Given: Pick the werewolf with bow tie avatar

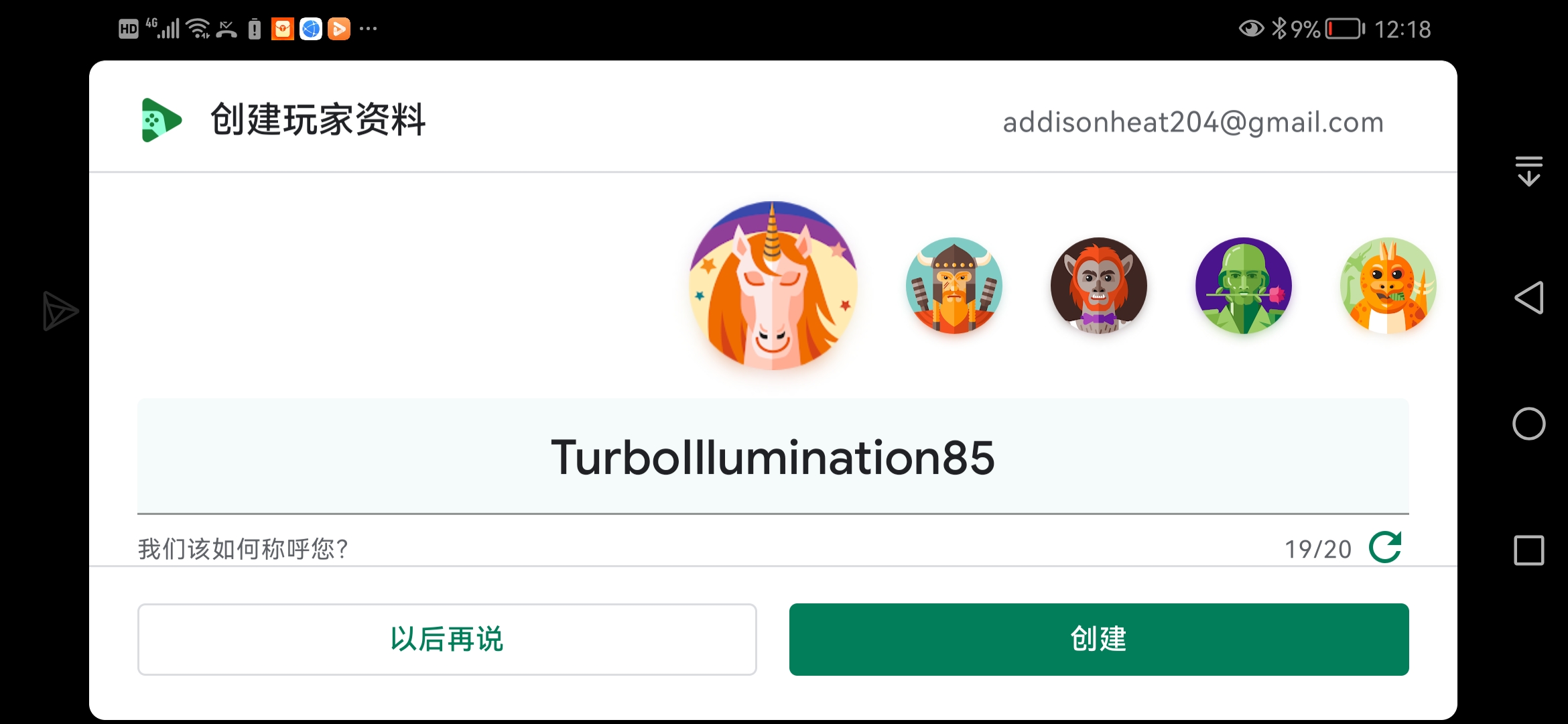Looking at the screenshot, I should (x=1099, y=286).
